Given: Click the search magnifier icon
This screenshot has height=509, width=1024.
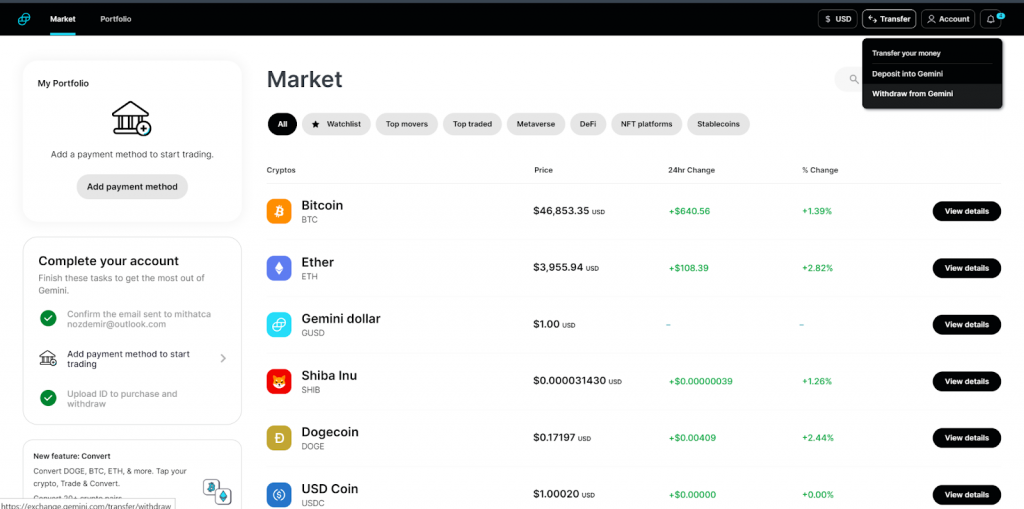Looking at the screenshot, I should pyautogui.click(x=854, y=79).
